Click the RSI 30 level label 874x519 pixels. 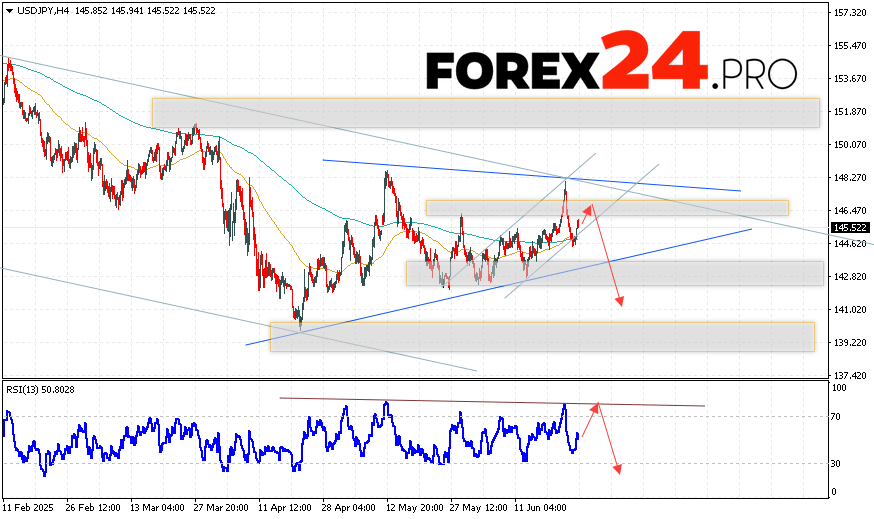(836, 463)
